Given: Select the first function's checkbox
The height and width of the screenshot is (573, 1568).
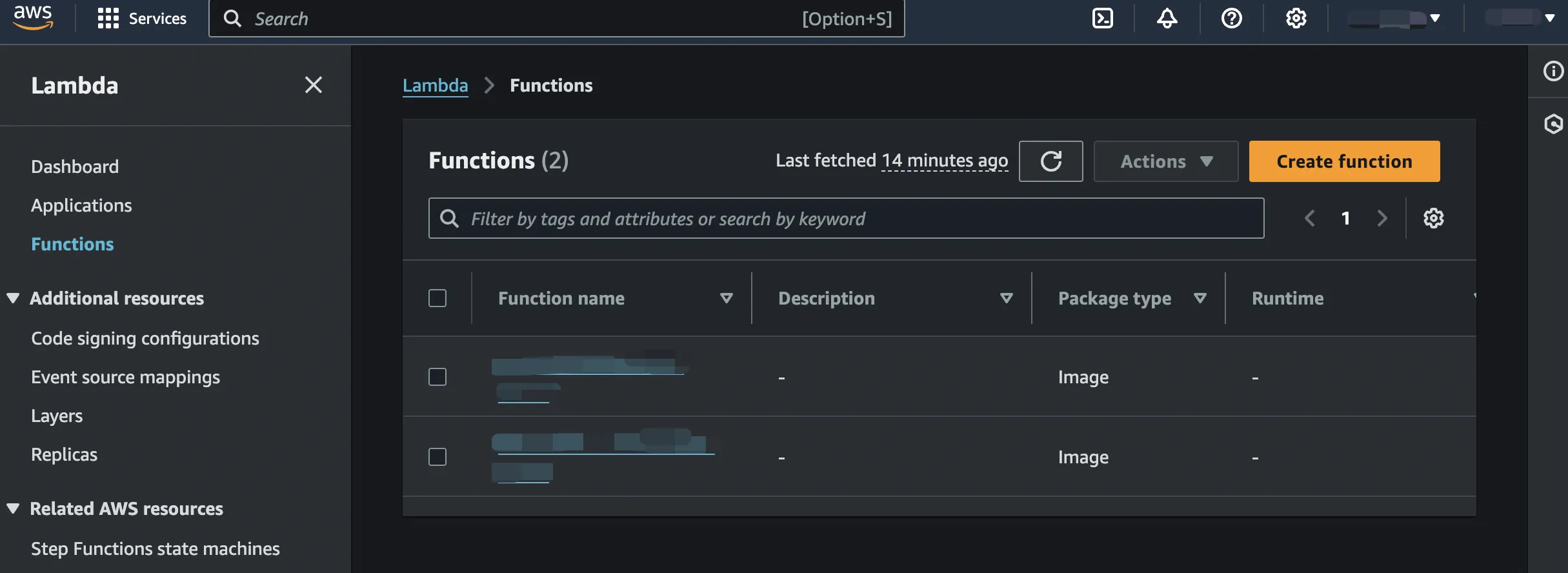Looking at the screenshot, I should tap(437, 377).
